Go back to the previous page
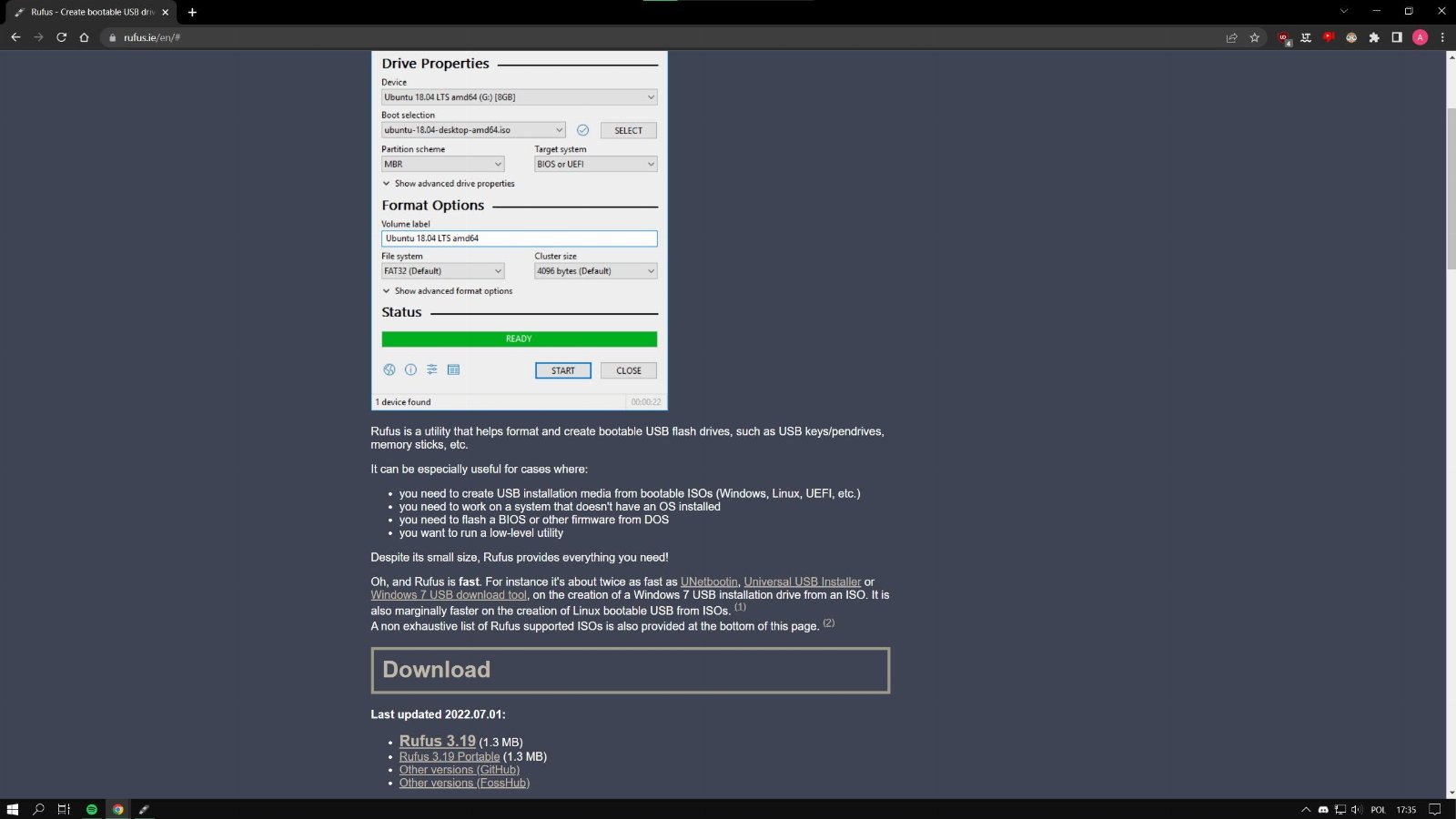 [15, 37]
